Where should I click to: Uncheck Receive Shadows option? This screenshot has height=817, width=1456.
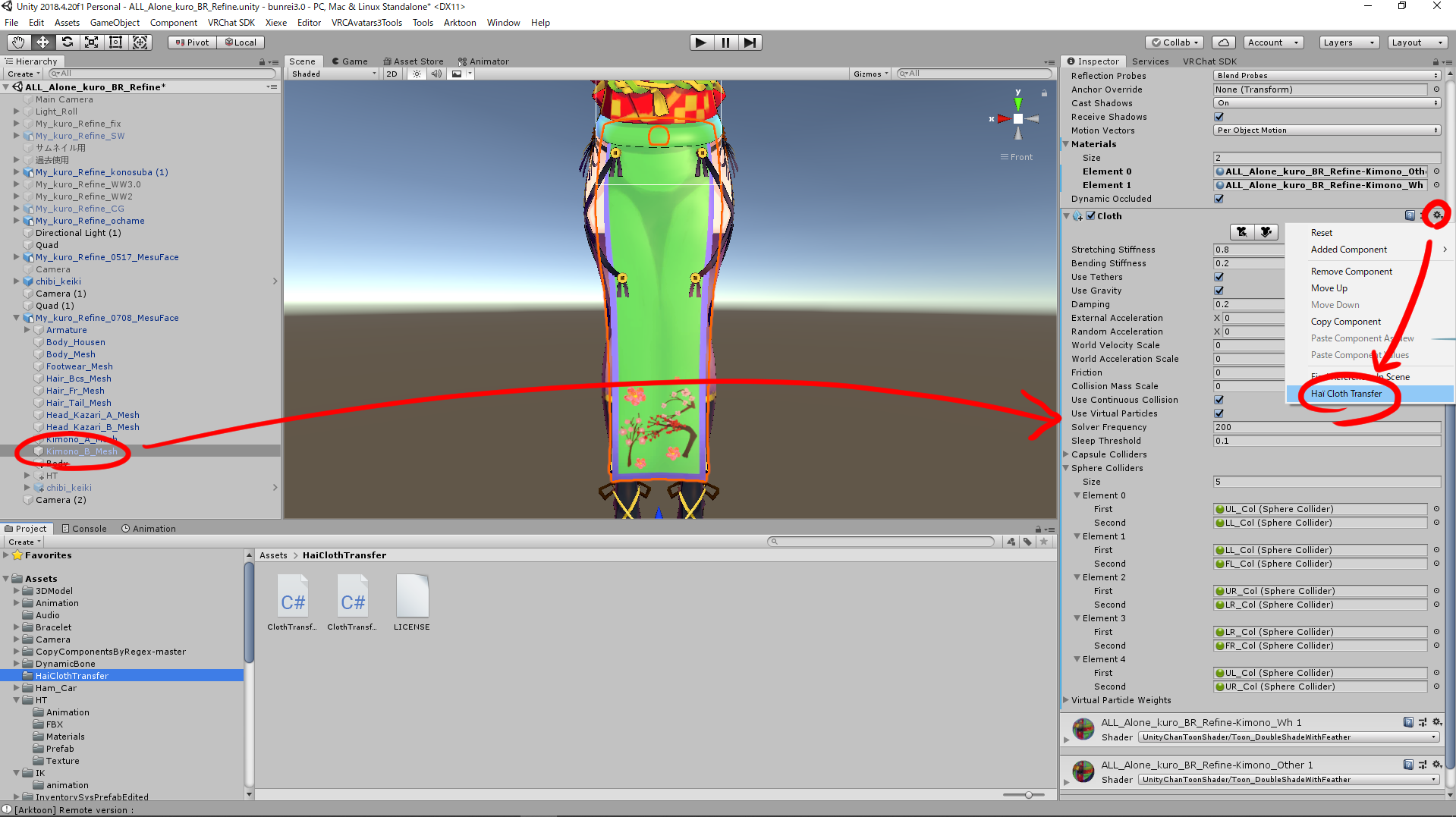pyautogui.click(x=1219, y=117)
